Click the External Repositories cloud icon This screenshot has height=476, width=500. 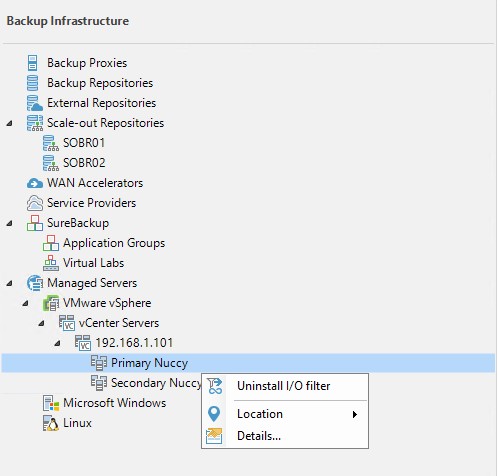(x=35, y=103)
